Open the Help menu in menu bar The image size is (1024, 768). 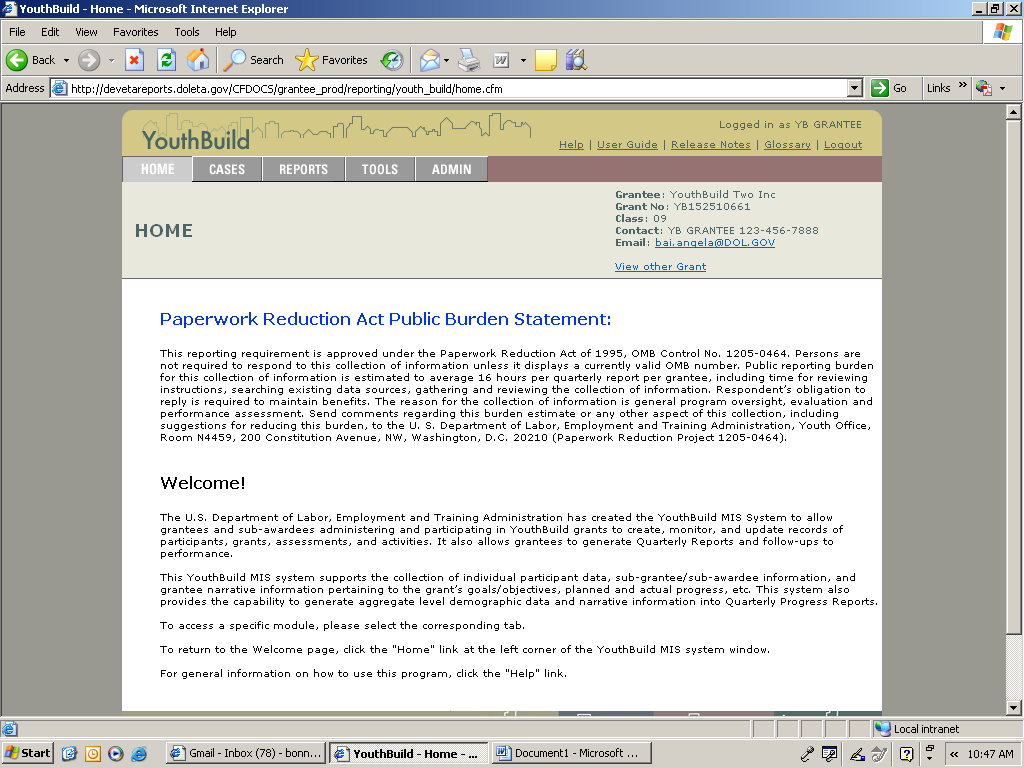(x=225, y=32)
